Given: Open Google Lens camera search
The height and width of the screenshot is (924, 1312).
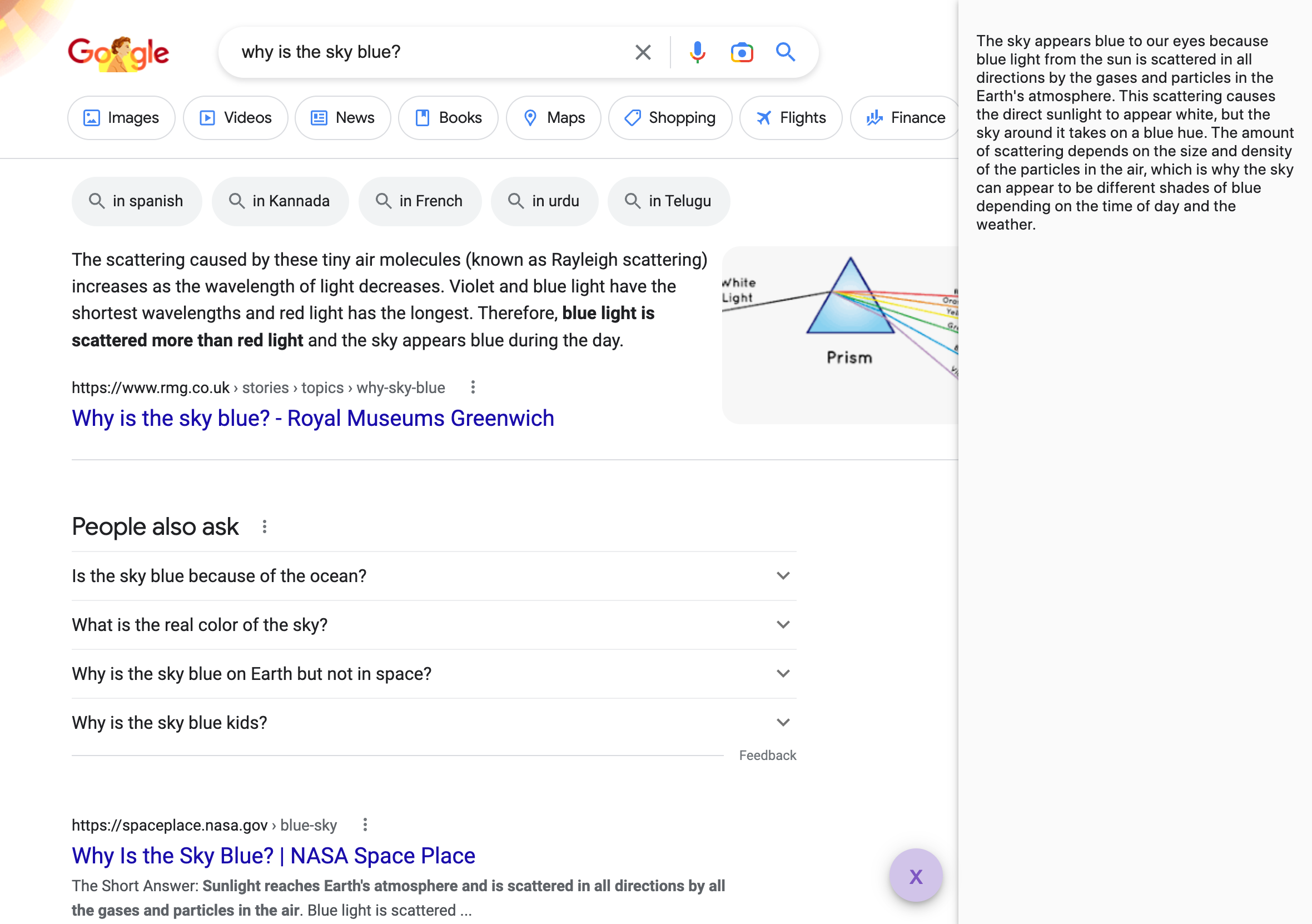Looking at the screenshot, I should 742,52.
